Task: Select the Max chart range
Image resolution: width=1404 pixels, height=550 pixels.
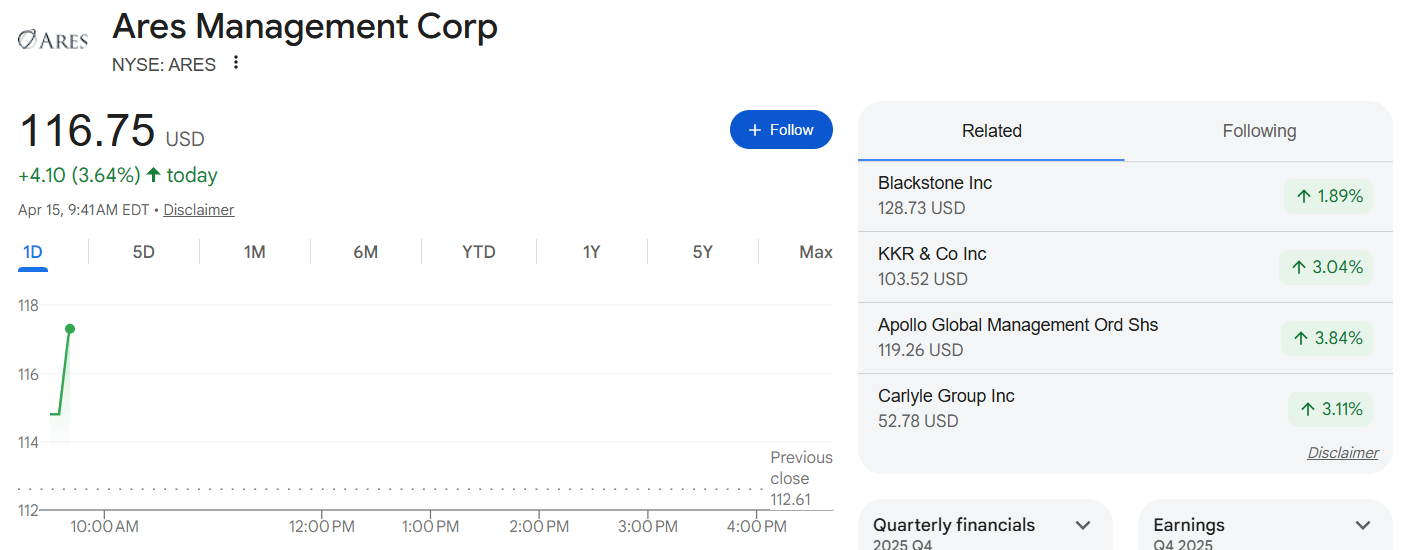Action: (815, 252)
